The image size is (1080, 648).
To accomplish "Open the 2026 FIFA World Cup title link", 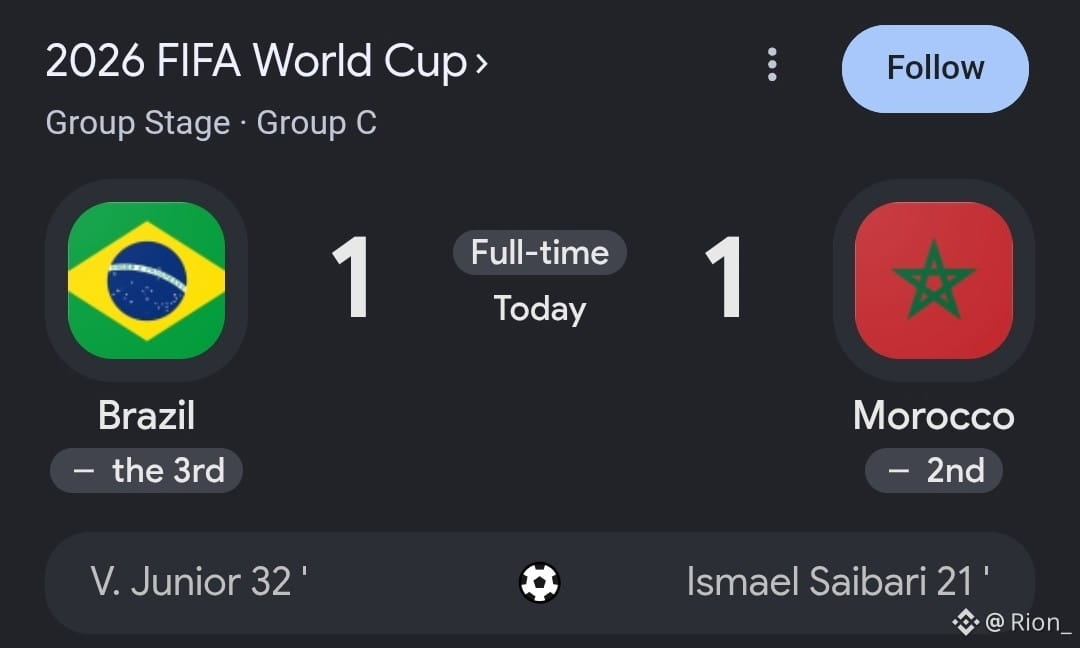I will click(257, 61).
